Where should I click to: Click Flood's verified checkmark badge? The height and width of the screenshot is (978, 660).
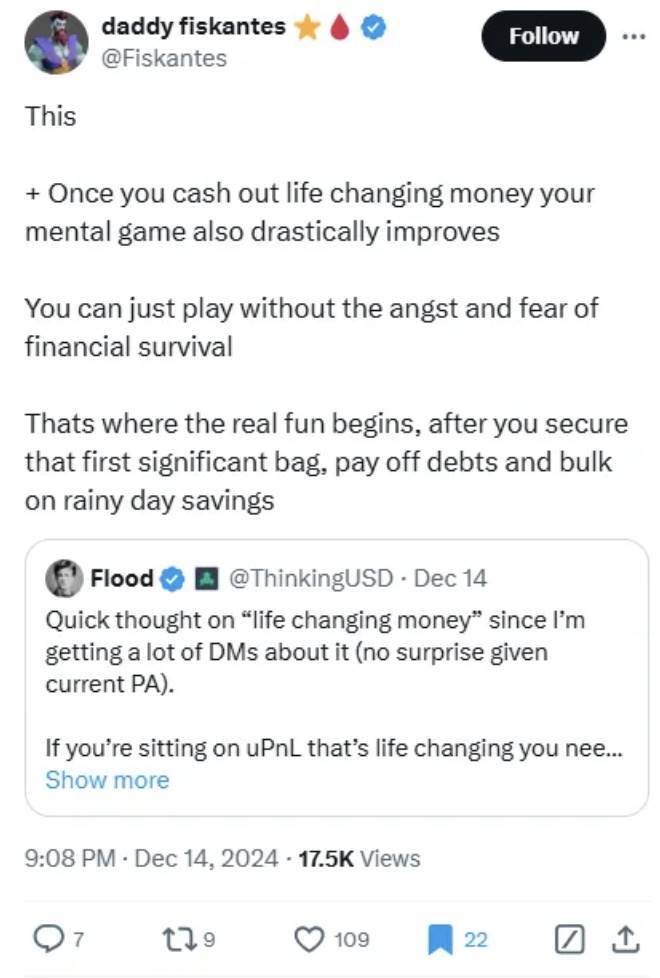(x=172, y=578)
